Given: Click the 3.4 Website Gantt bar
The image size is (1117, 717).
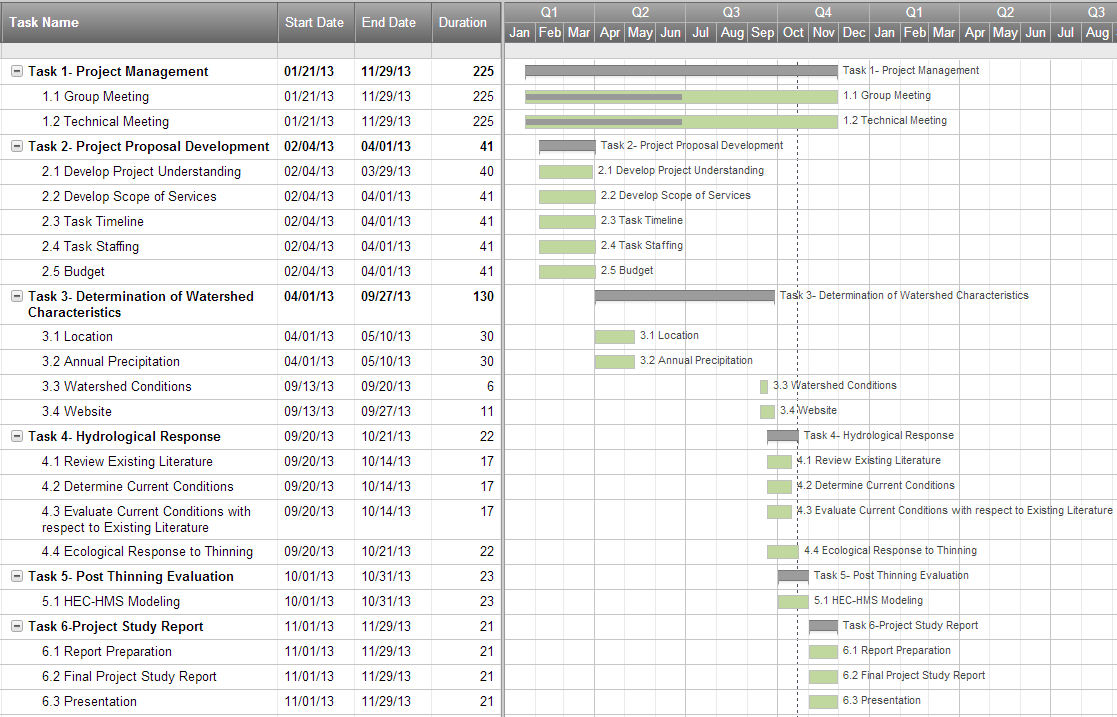Looking at the screenshot, I should pyautogui.click(x=767, y=411).
